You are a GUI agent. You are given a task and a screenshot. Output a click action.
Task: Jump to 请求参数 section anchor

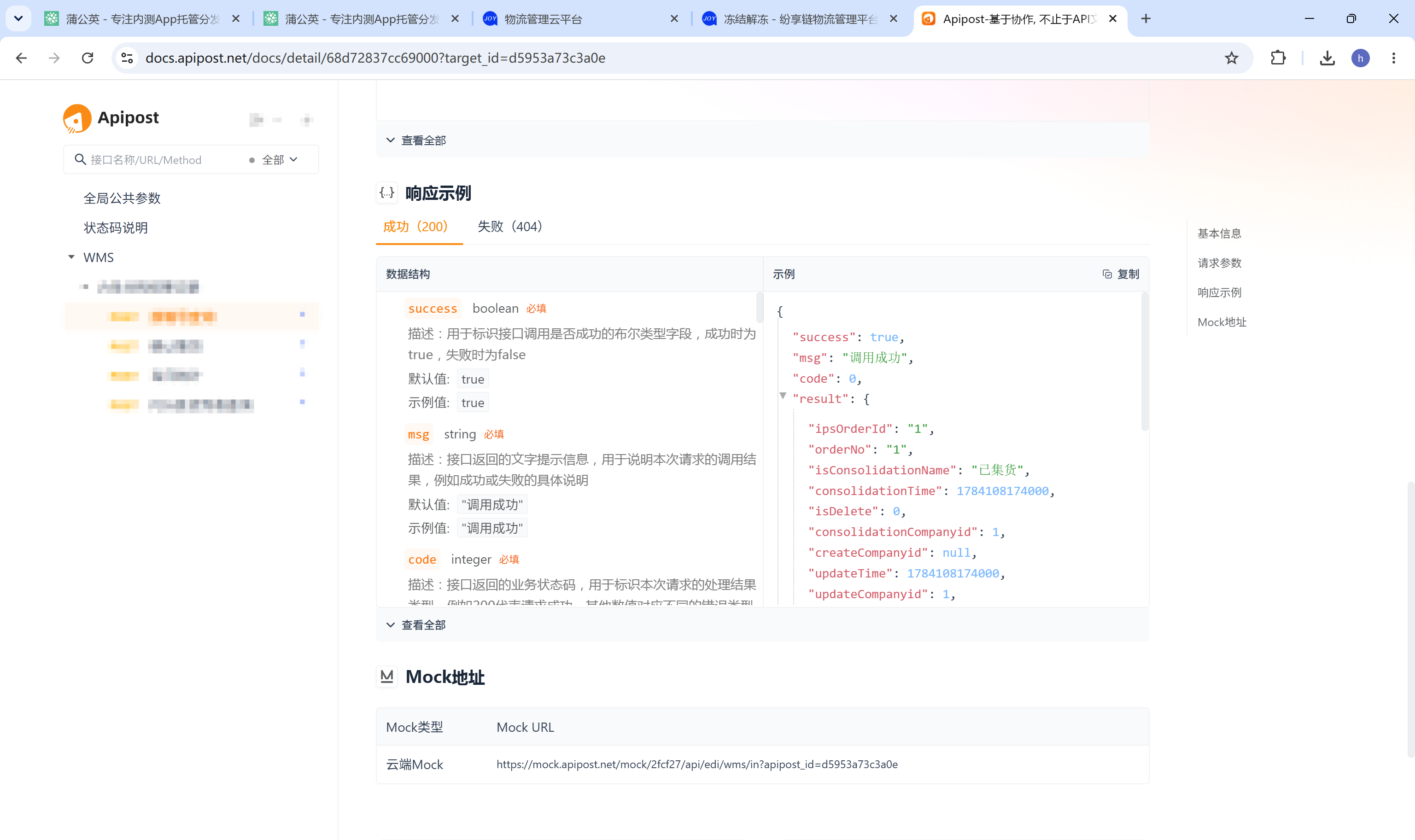1219,262
